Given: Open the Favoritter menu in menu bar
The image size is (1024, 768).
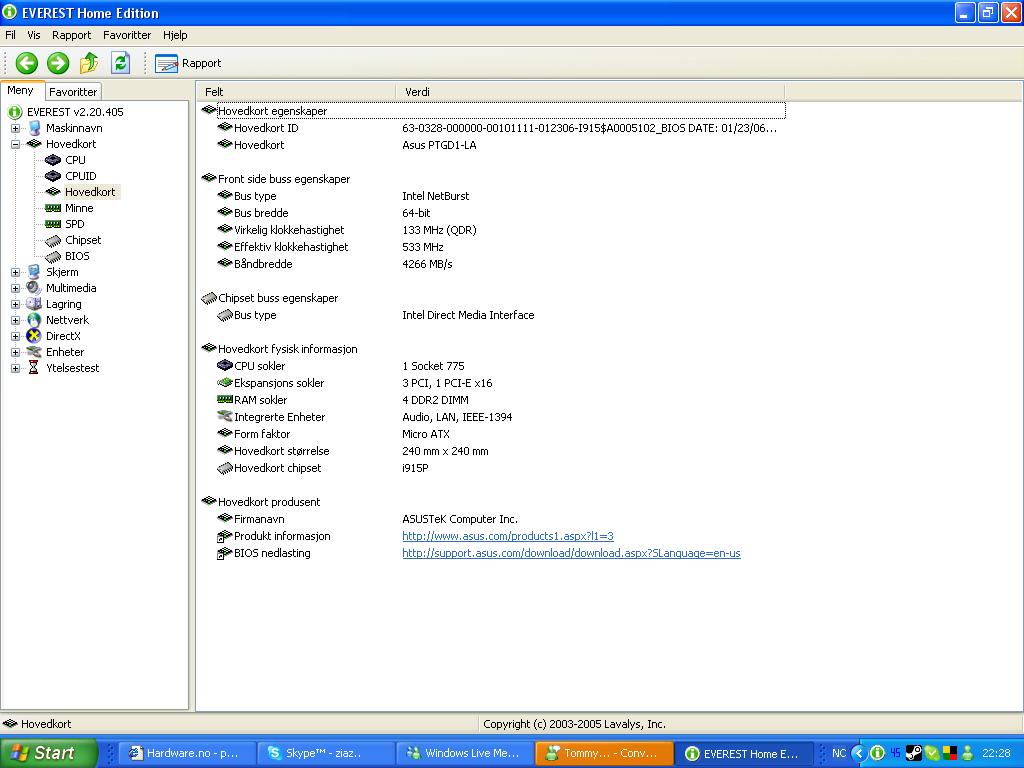Looking at the screenshot, I should (127, 35).
